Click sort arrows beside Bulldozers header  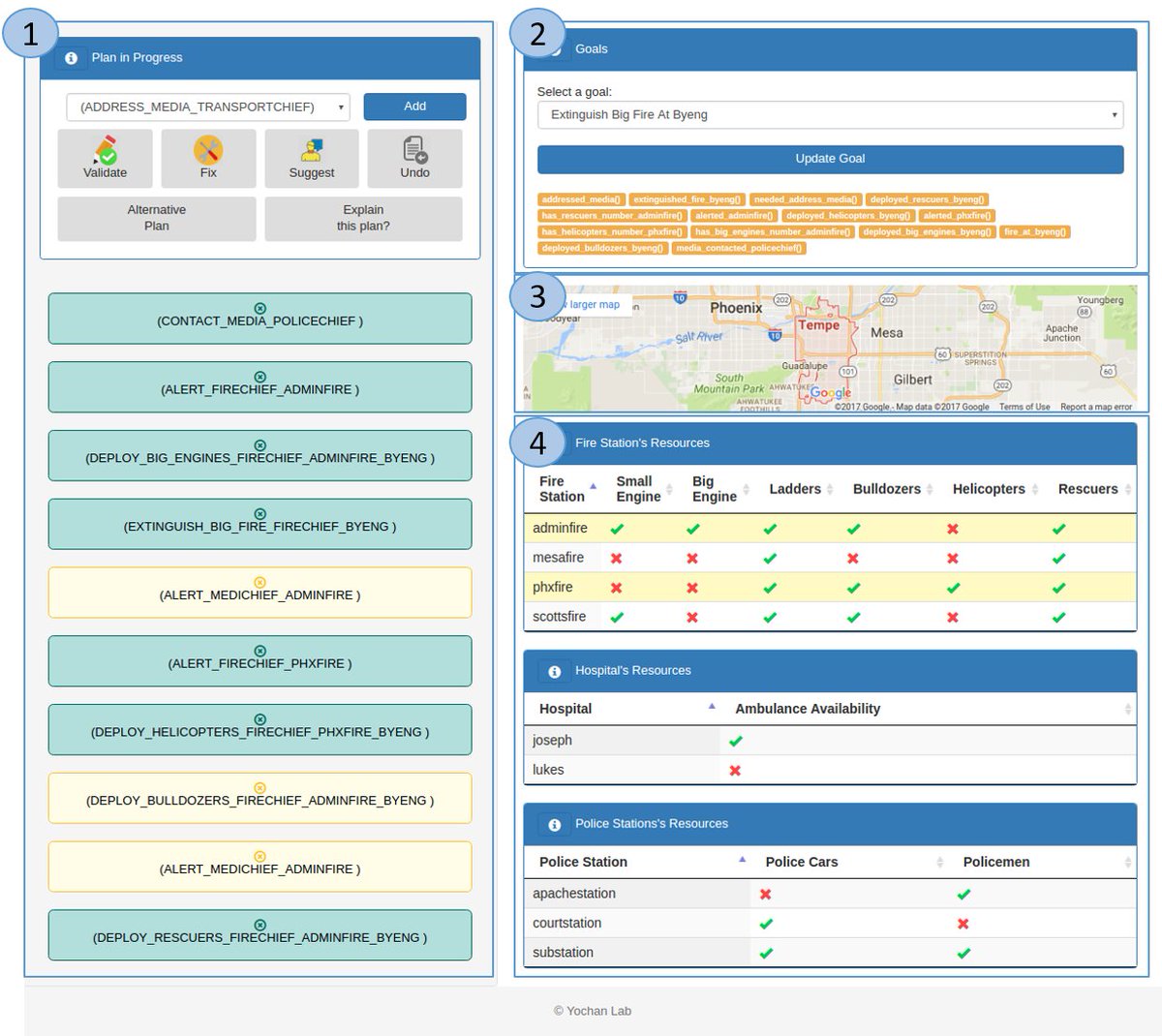(x=930, y=489)
